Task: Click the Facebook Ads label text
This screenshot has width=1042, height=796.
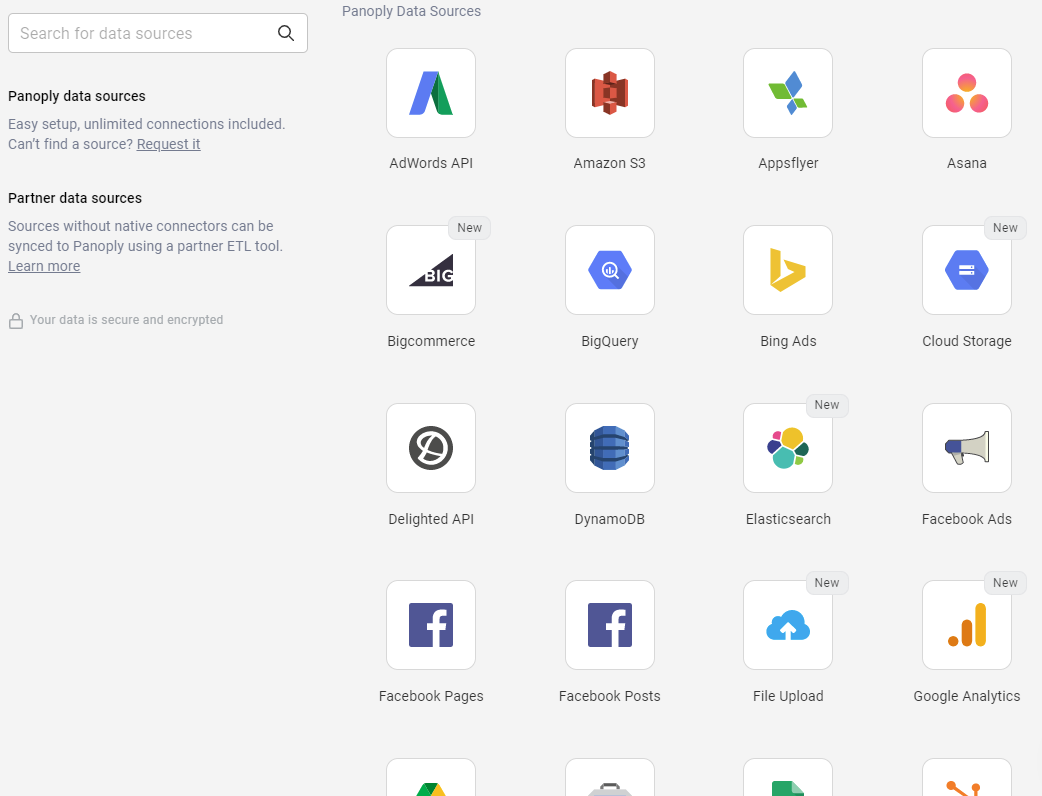Action: click(966, 520)
